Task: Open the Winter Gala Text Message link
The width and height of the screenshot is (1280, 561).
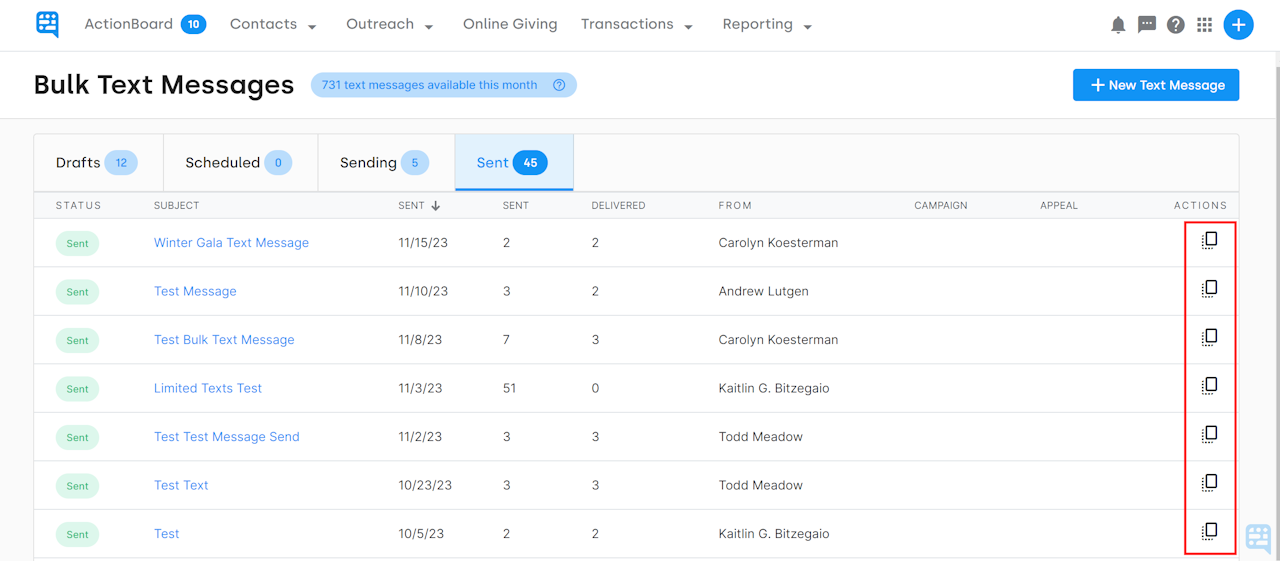Action: point(231,243)
